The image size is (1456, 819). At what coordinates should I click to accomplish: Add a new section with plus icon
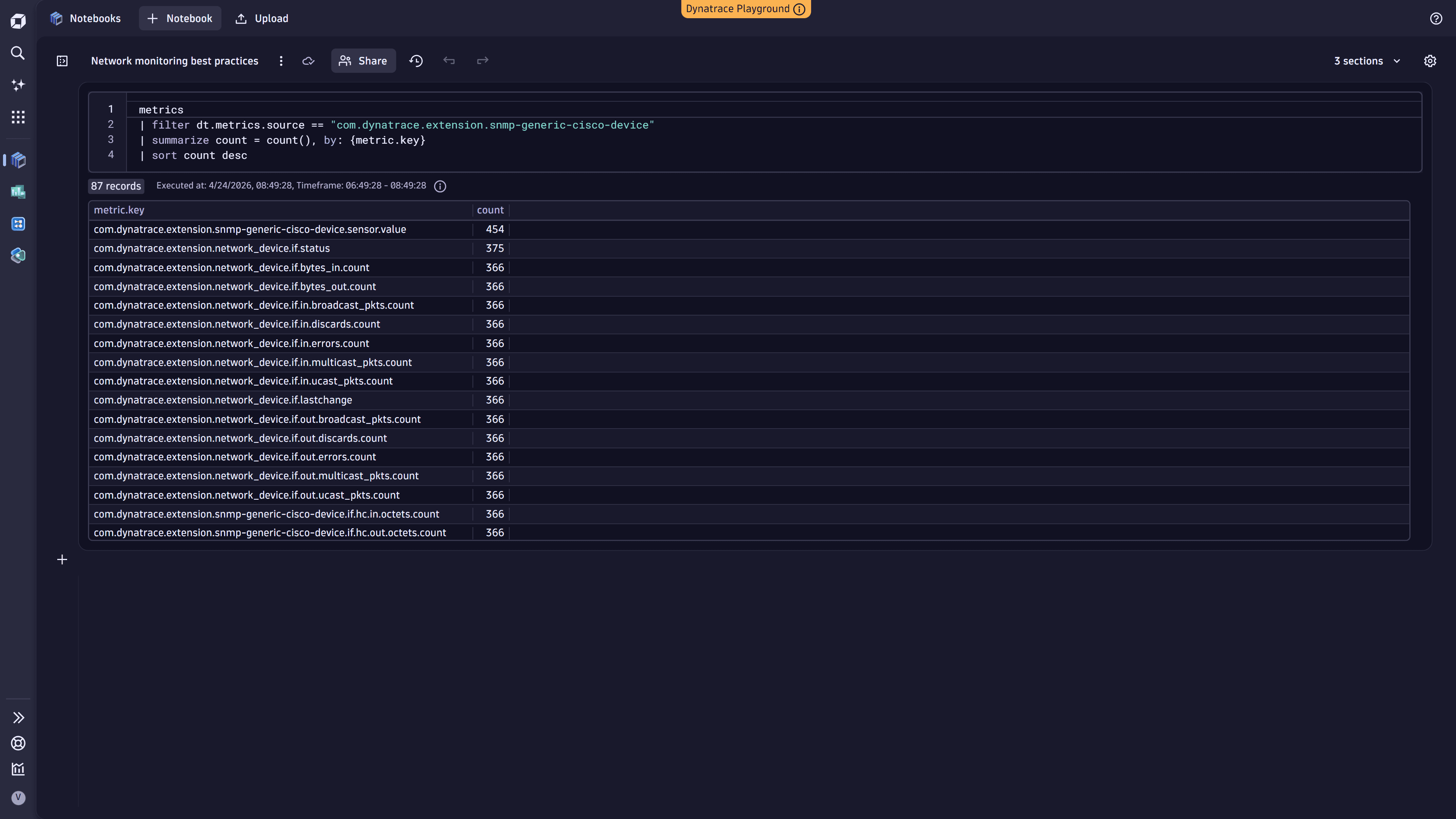tap(62, 560)
